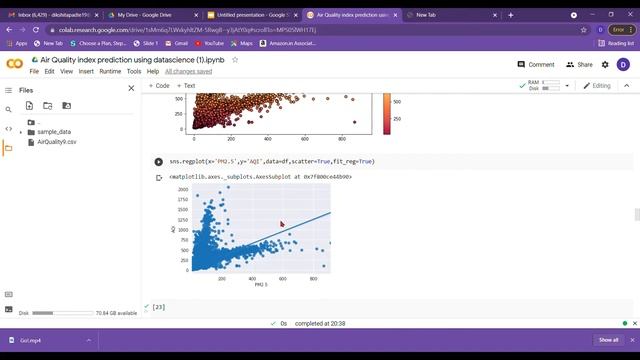
Task: Go to parent folder entry
Action: pyautogui.click(x=33, y=122)
